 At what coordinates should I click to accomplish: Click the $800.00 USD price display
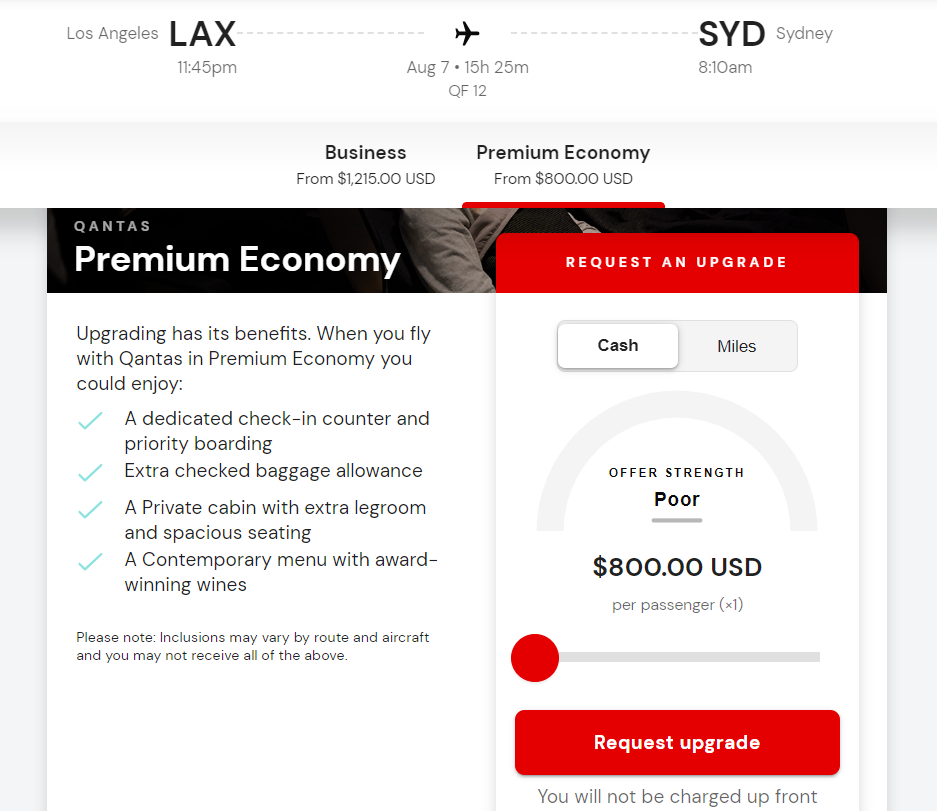click(x=677, y=566)
